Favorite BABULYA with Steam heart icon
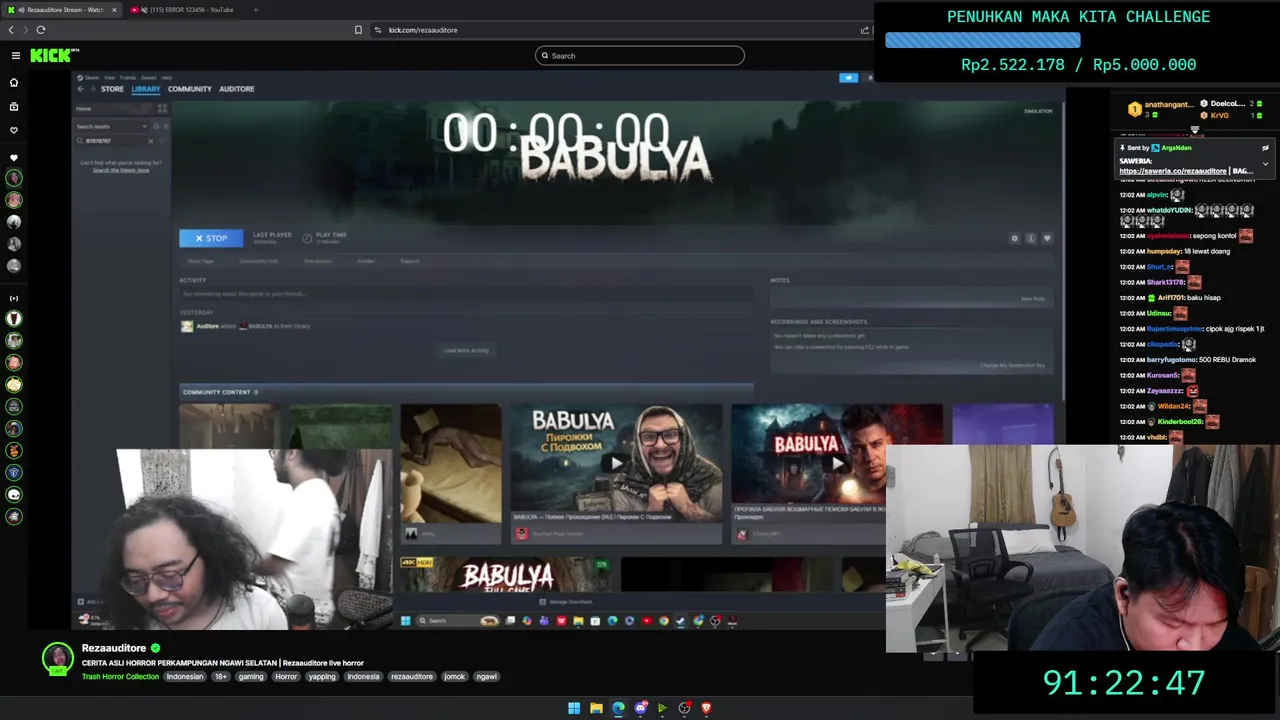 click(x=1047, y=238)
